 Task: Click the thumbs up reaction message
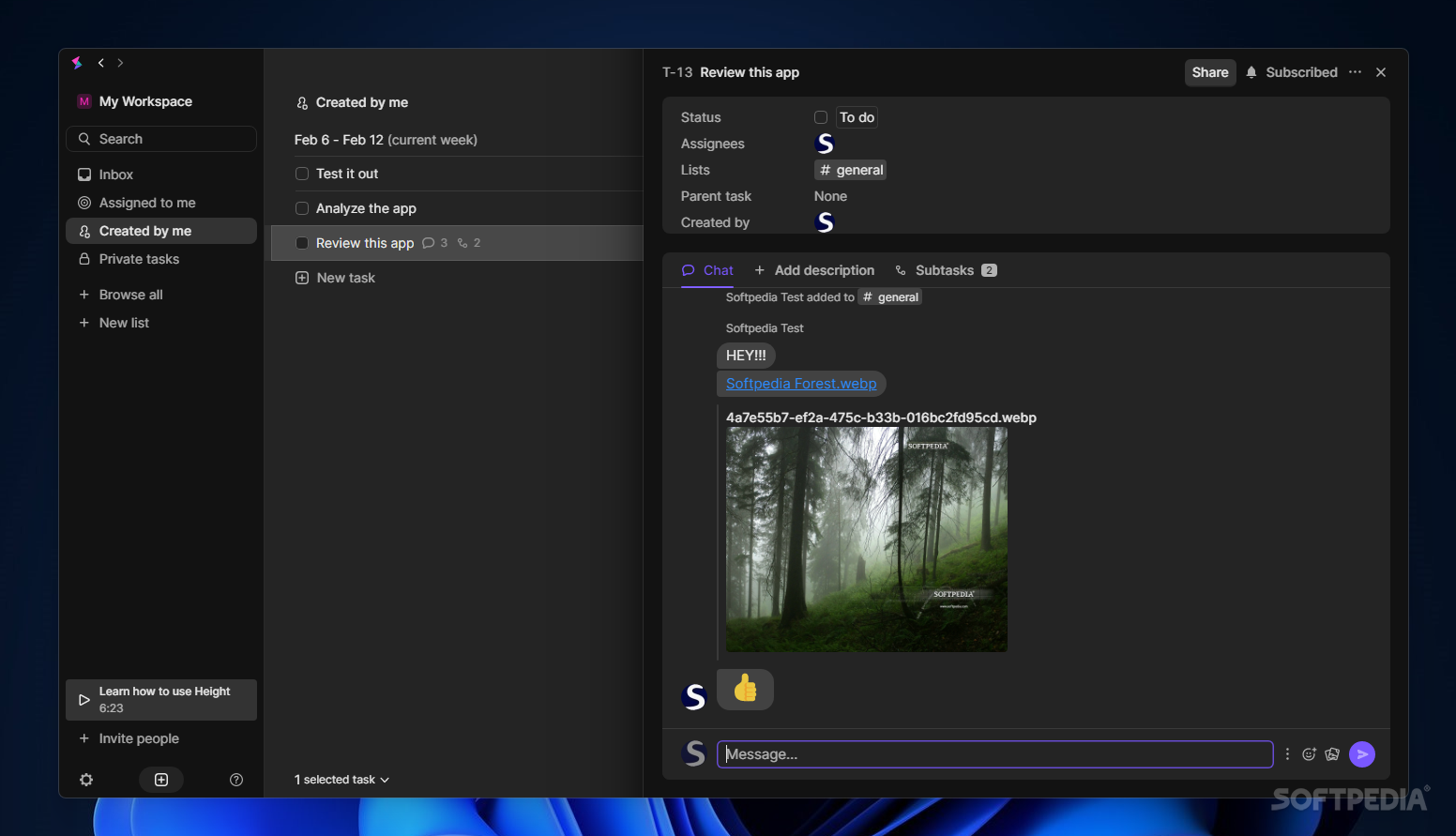point(745,689)
